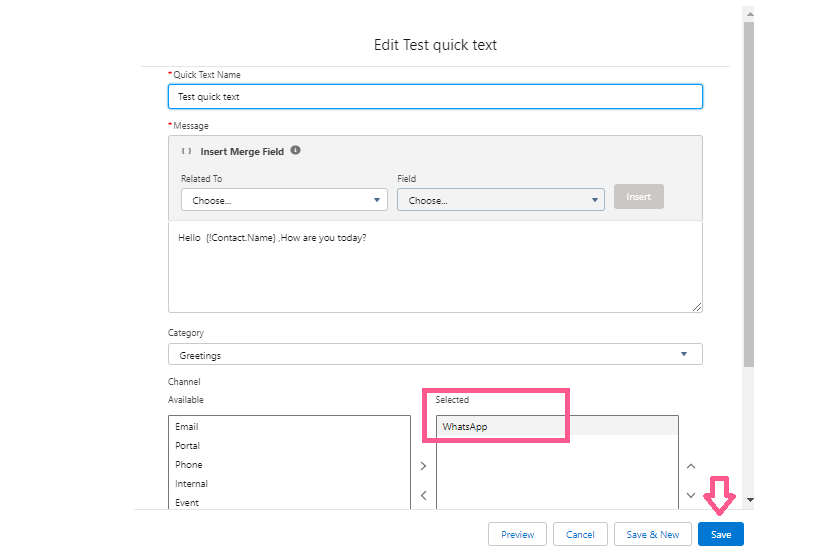The width and height of the screenshot is (819, 549).
Task: Select WhatsApp in Selected channels
Action: click(465, 427)
